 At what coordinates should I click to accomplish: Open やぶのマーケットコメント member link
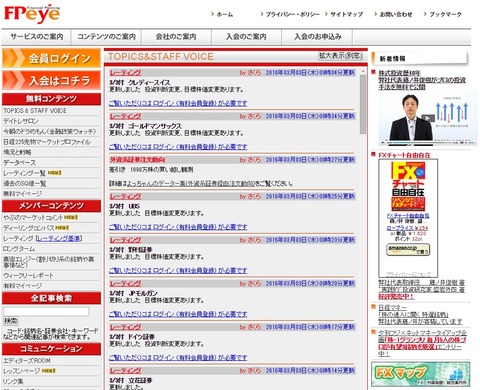click(x=33, y=217)
